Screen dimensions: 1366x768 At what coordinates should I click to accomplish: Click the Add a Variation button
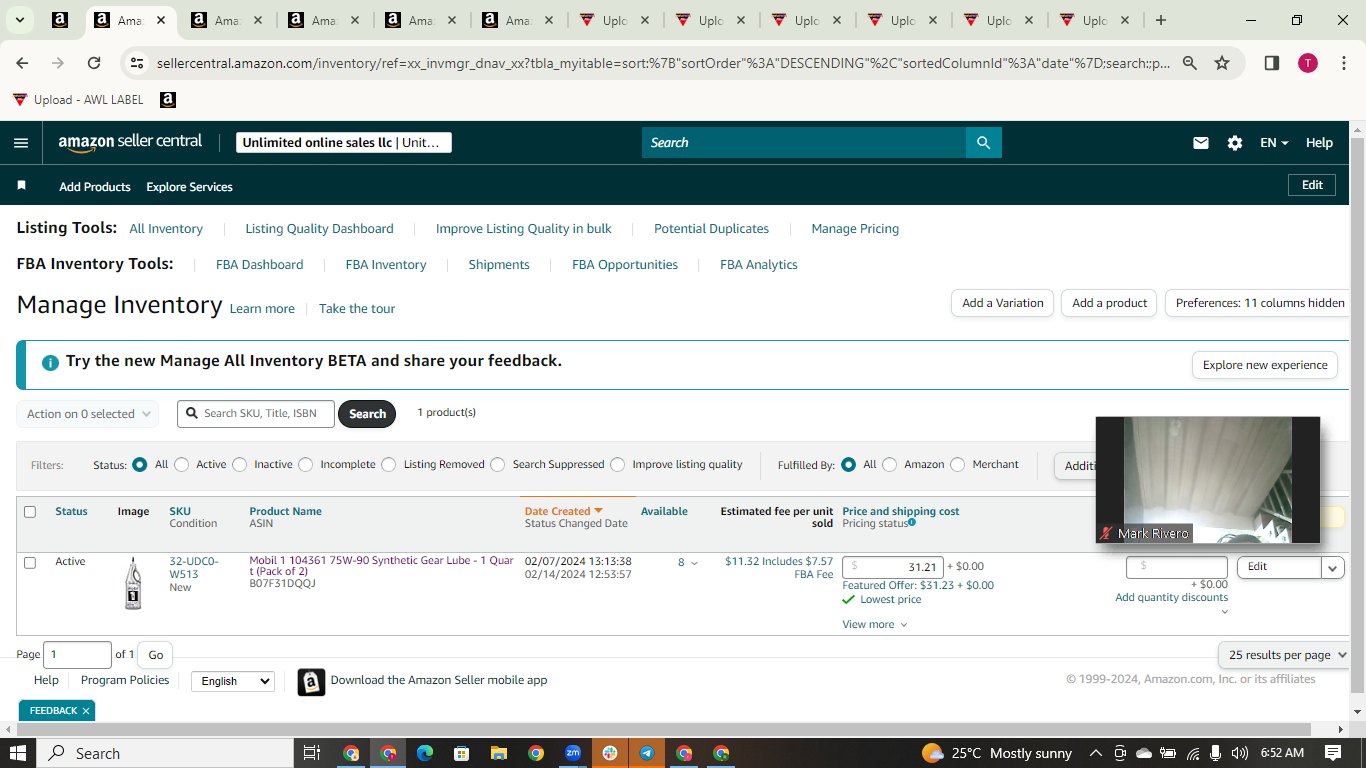pyautogui.click(x=1002, y=303)
